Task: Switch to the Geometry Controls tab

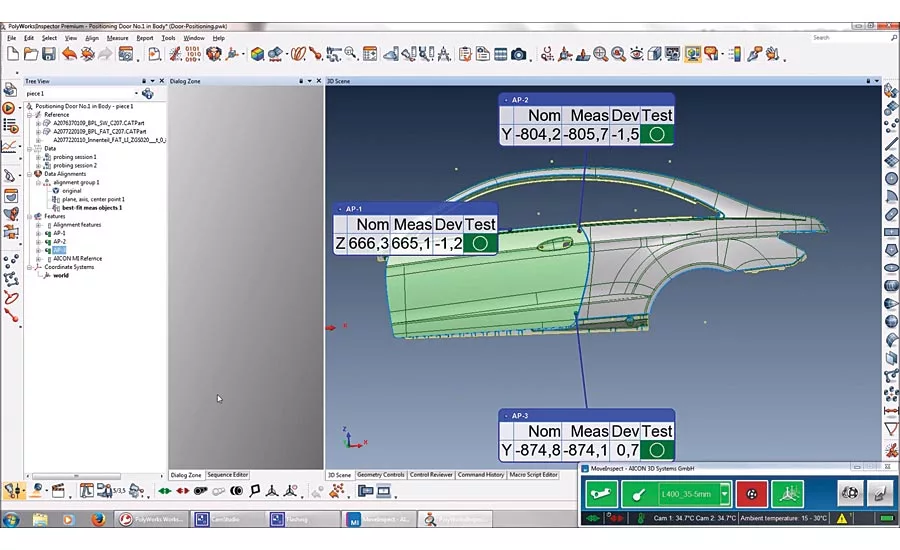Action: click(x=381, y=475)
